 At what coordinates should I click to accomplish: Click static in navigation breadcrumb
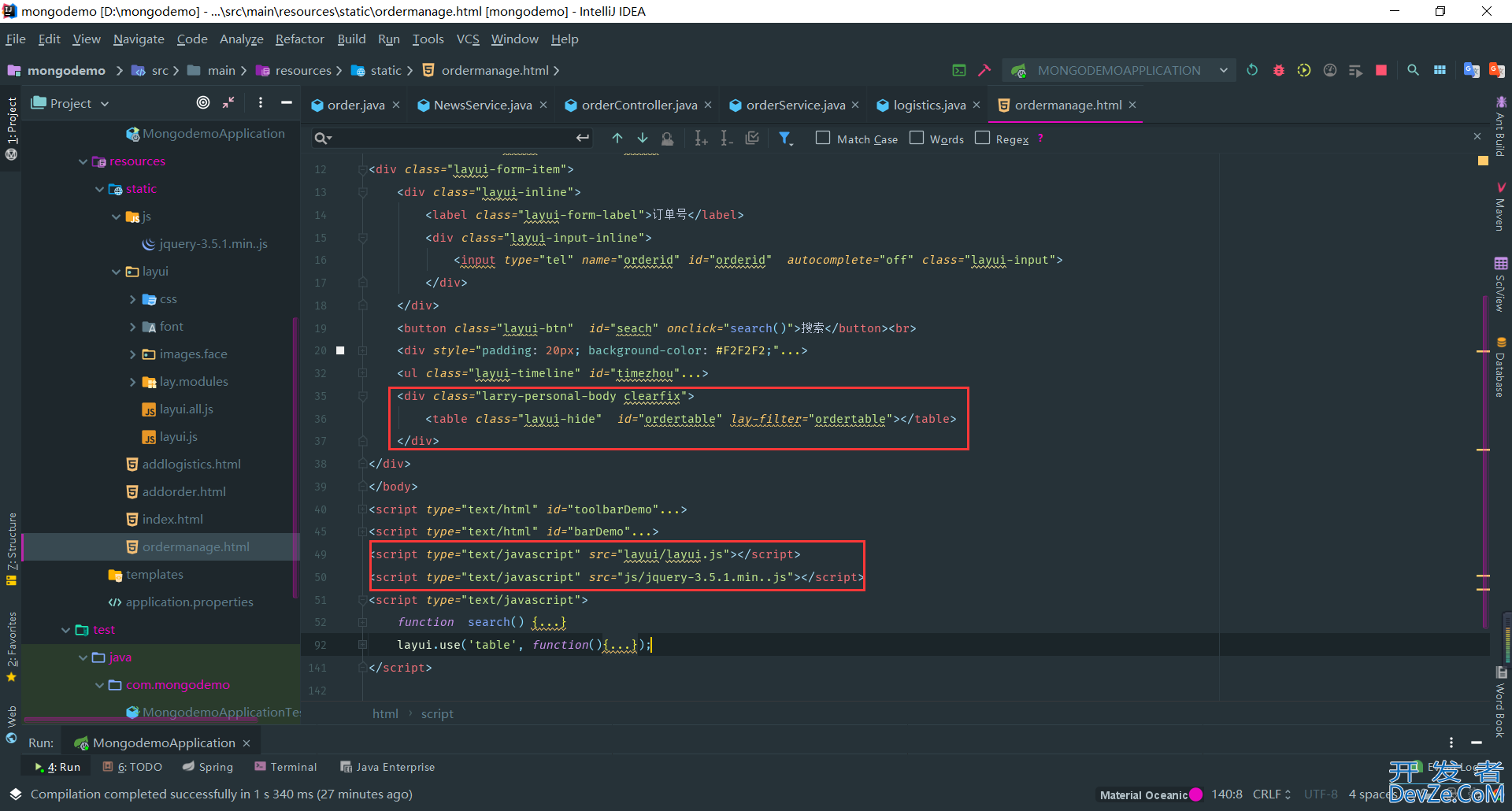point(386,70)
